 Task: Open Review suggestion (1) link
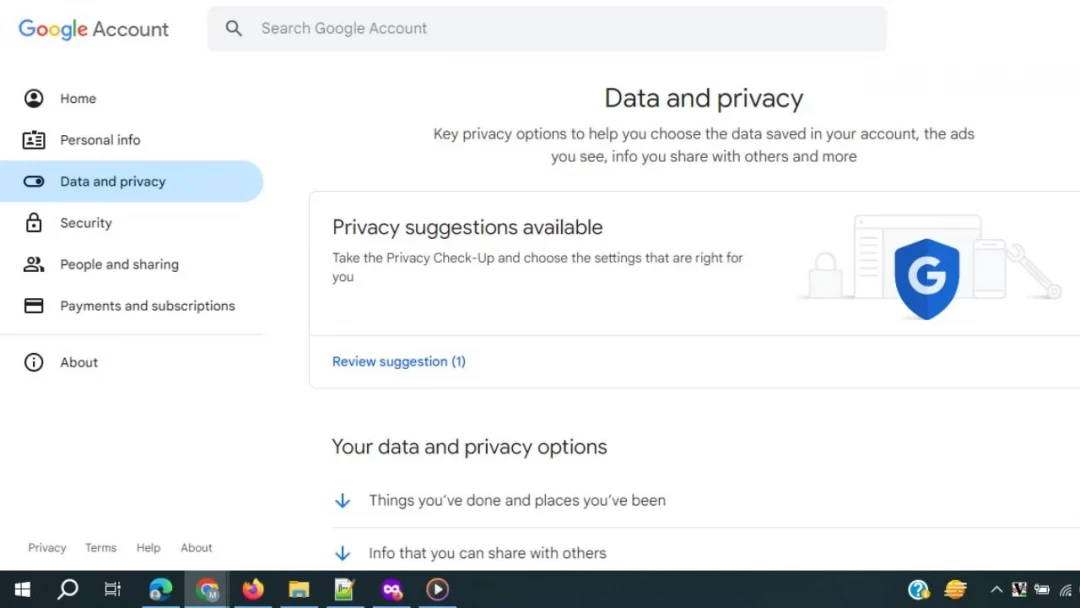tap(399, 361)
